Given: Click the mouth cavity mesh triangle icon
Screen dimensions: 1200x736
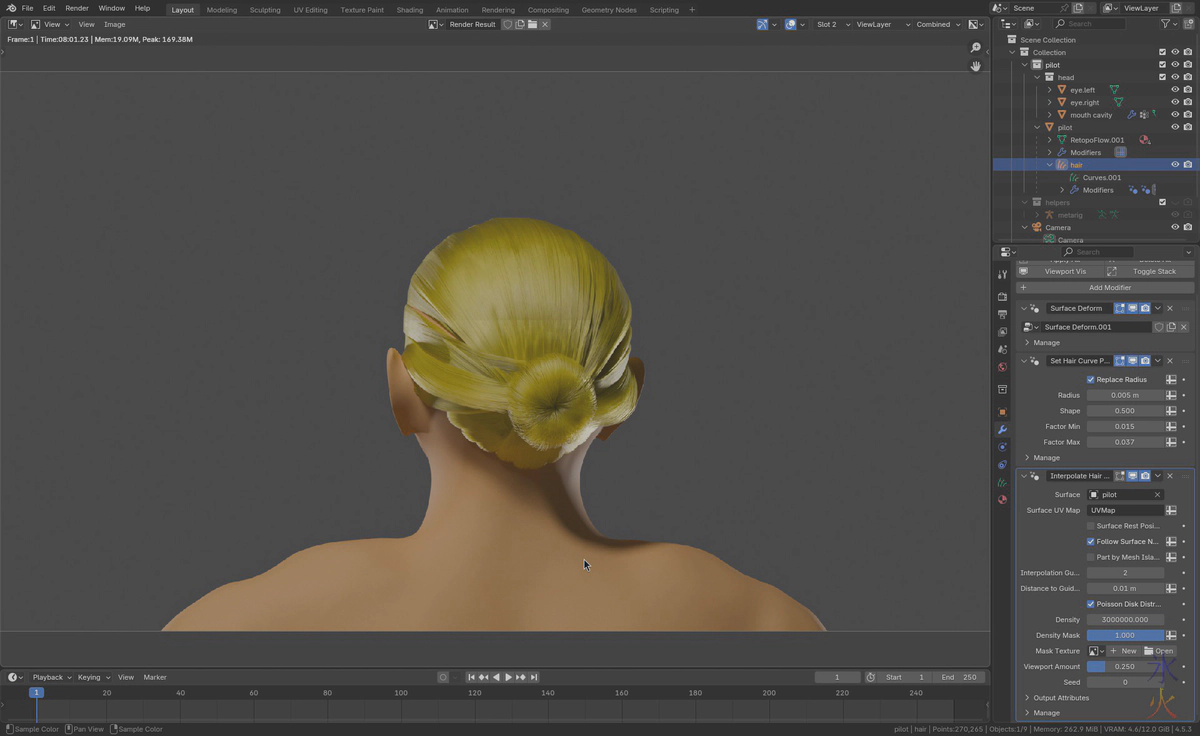Looking at the screenshot, I should click(x=1062, y=115).
